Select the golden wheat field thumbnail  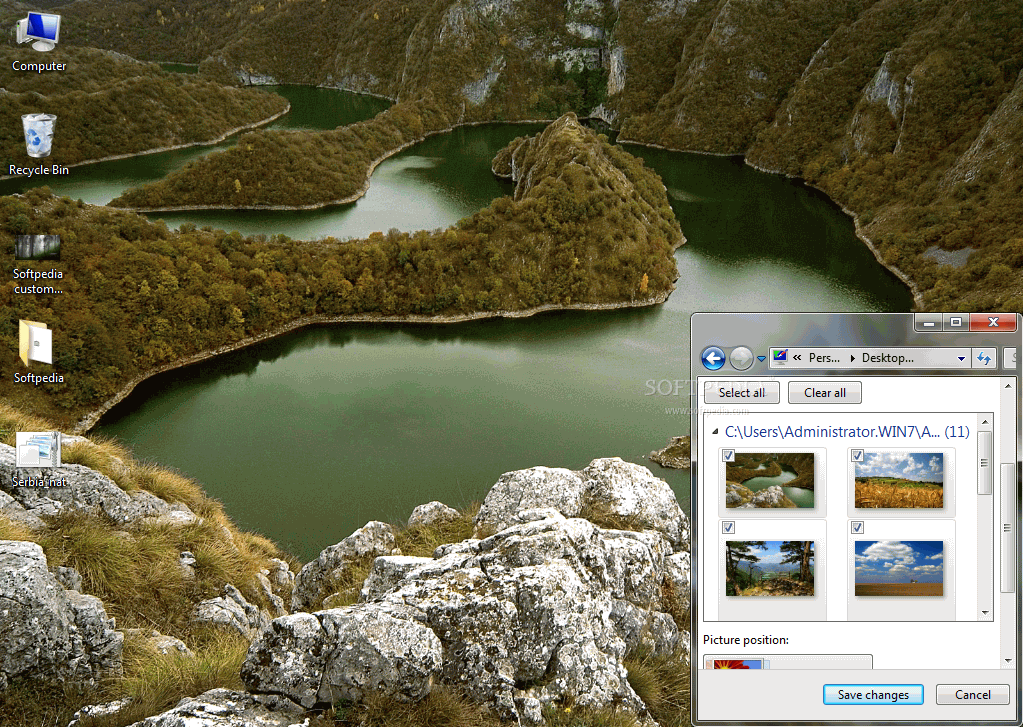899,480
